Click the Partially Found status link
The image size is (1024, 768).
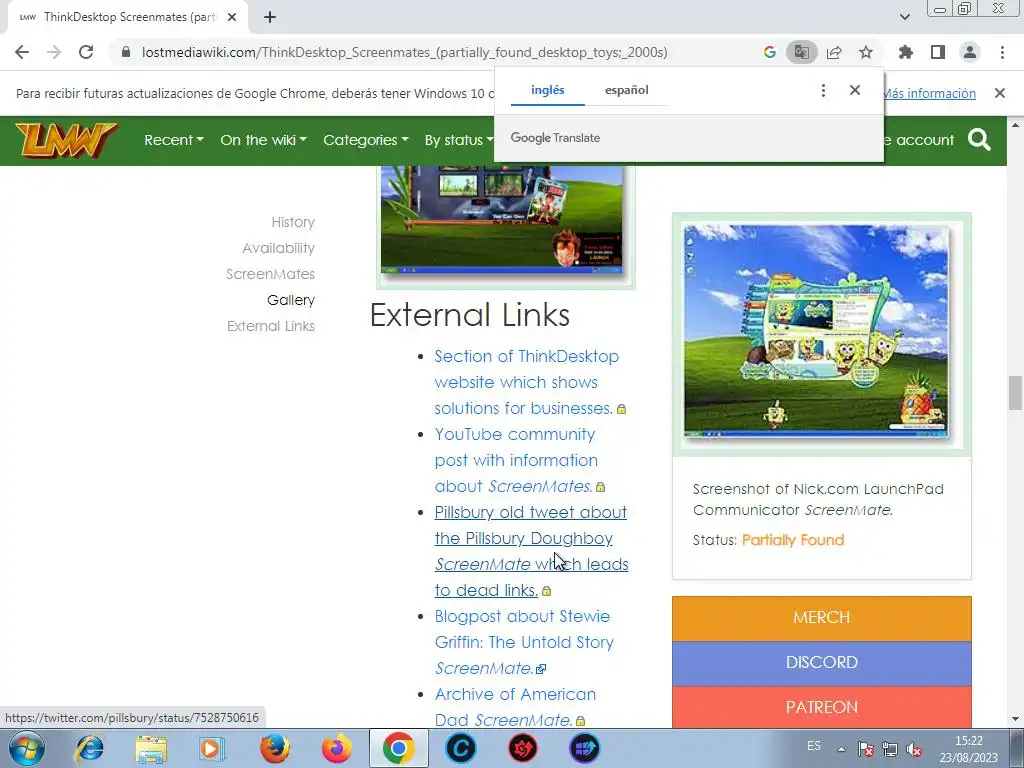(793, 540)
